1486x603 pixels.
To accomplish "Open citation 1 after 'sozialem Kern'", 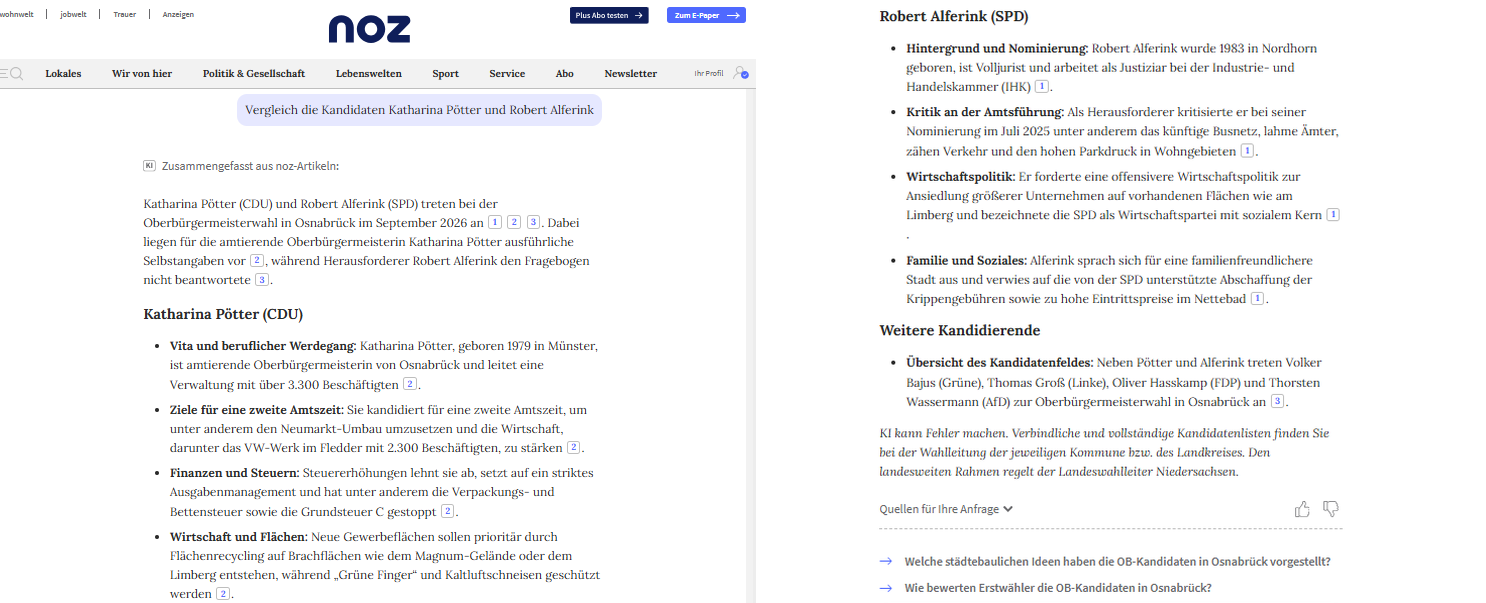I will 1333,215.
